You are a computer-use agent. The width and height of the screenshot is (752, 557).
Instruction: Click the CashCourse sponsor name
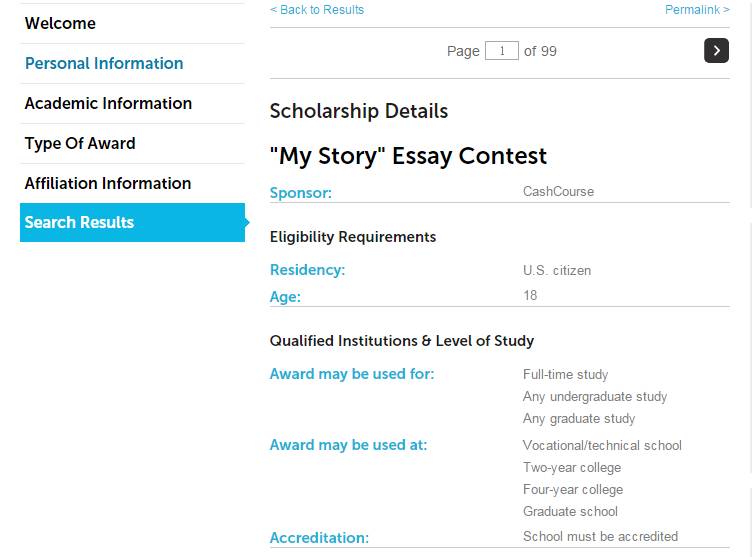[x=558, y=191]
